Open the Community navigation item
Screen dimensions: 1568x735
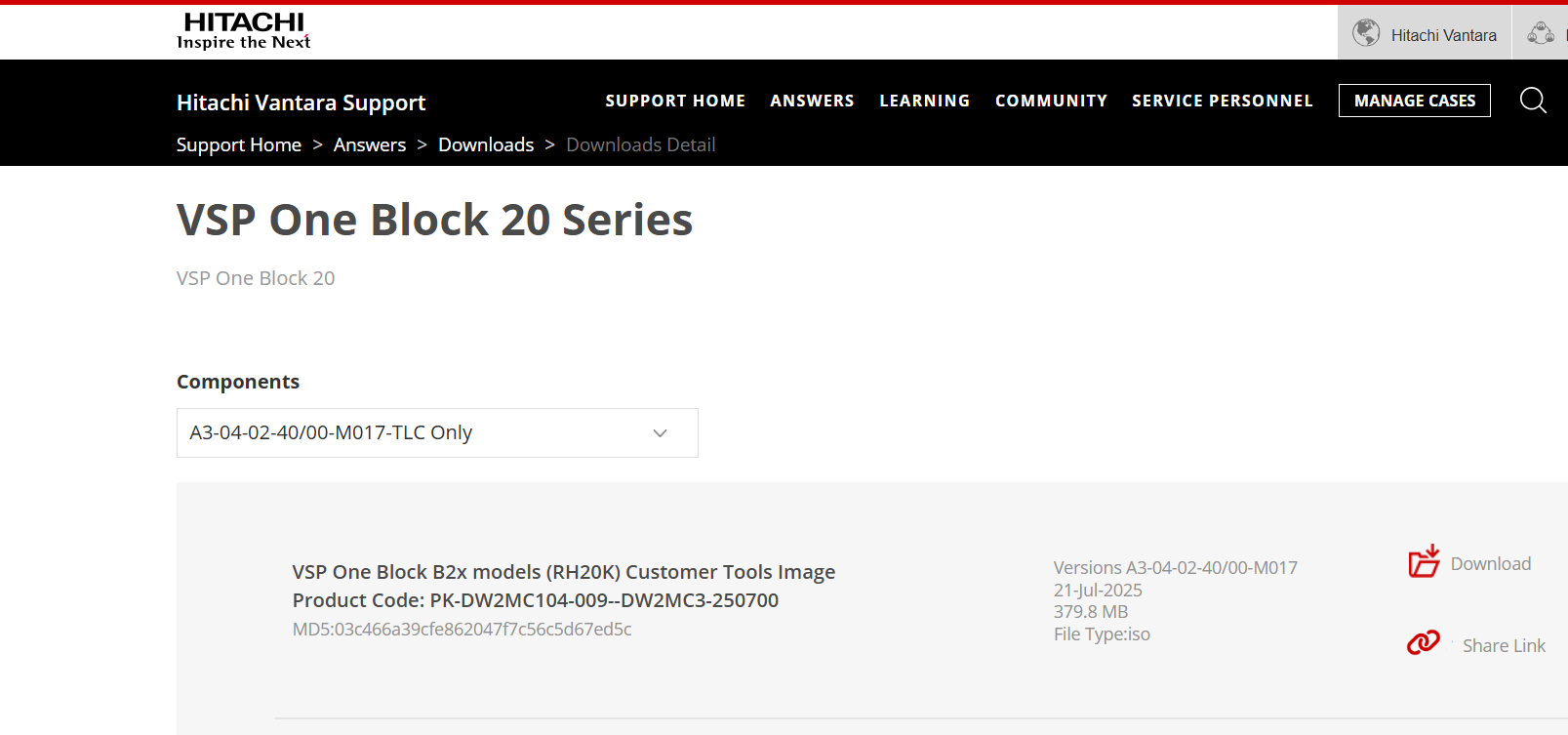(1051, 101)
